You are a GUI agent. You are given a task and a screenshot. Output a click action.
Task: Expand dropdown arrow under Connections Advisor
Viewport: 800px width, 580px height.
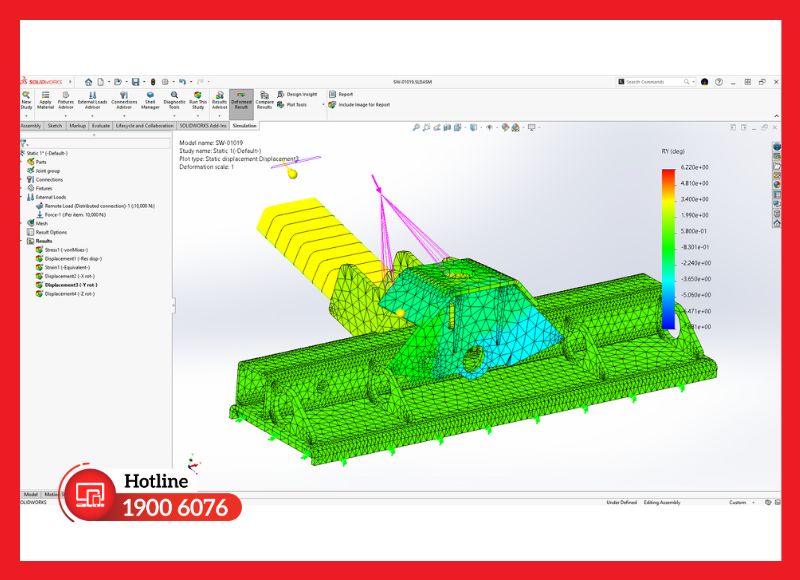point(124,116)
